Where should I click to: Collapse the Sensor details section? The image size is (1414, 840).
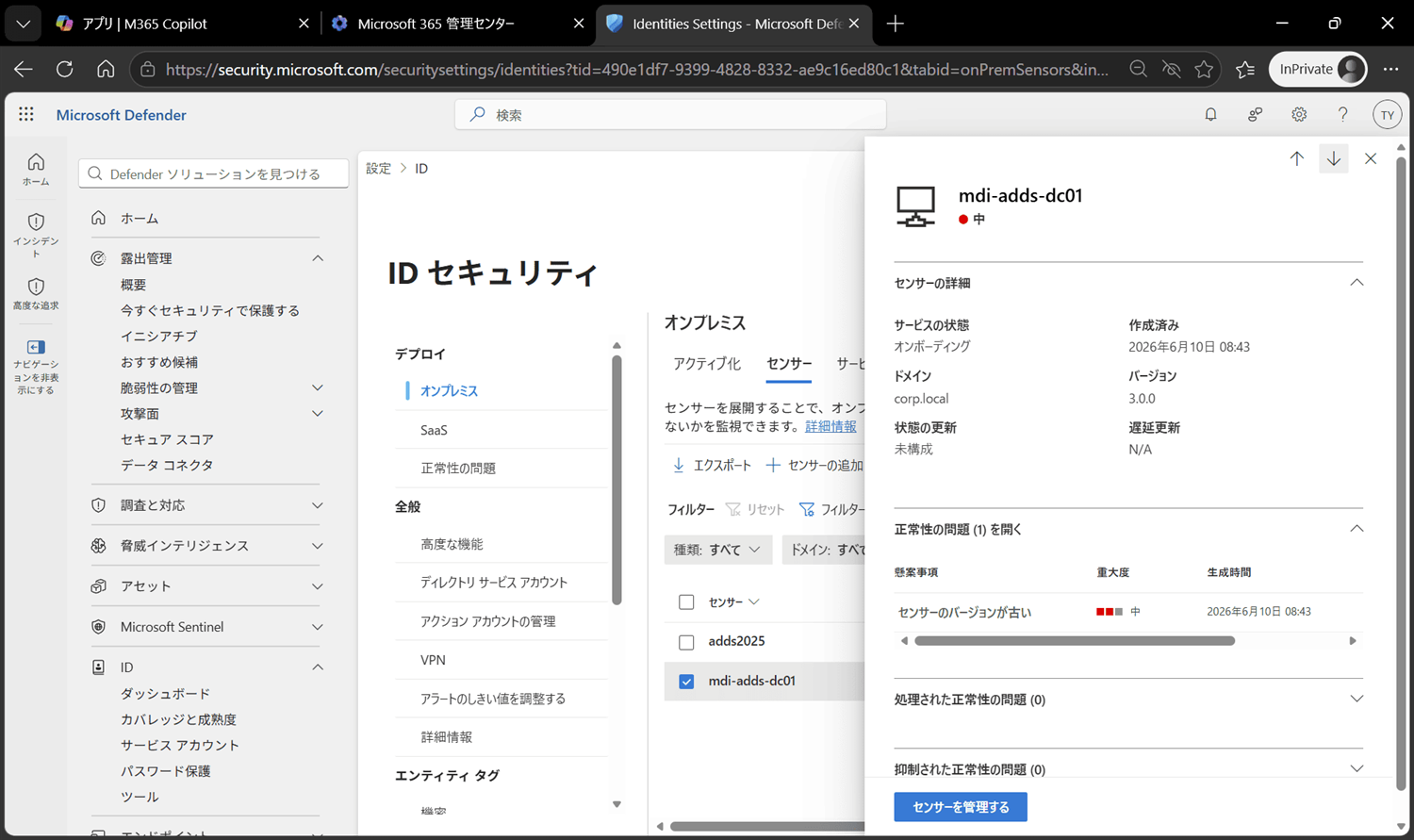pyautogui.click(x=1356, y=282)
